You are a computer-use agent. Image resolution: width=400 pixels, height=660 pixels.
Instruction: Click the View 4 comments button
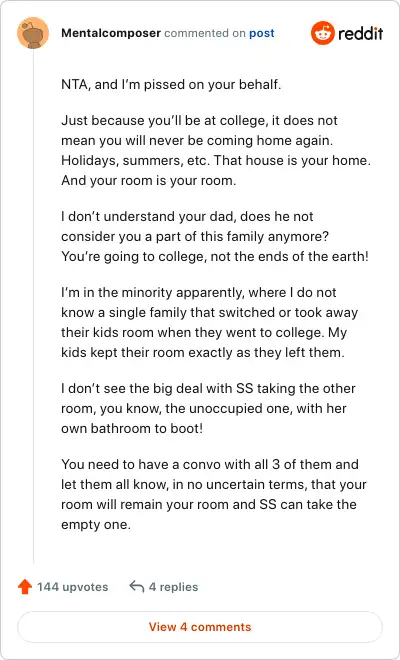200,627
